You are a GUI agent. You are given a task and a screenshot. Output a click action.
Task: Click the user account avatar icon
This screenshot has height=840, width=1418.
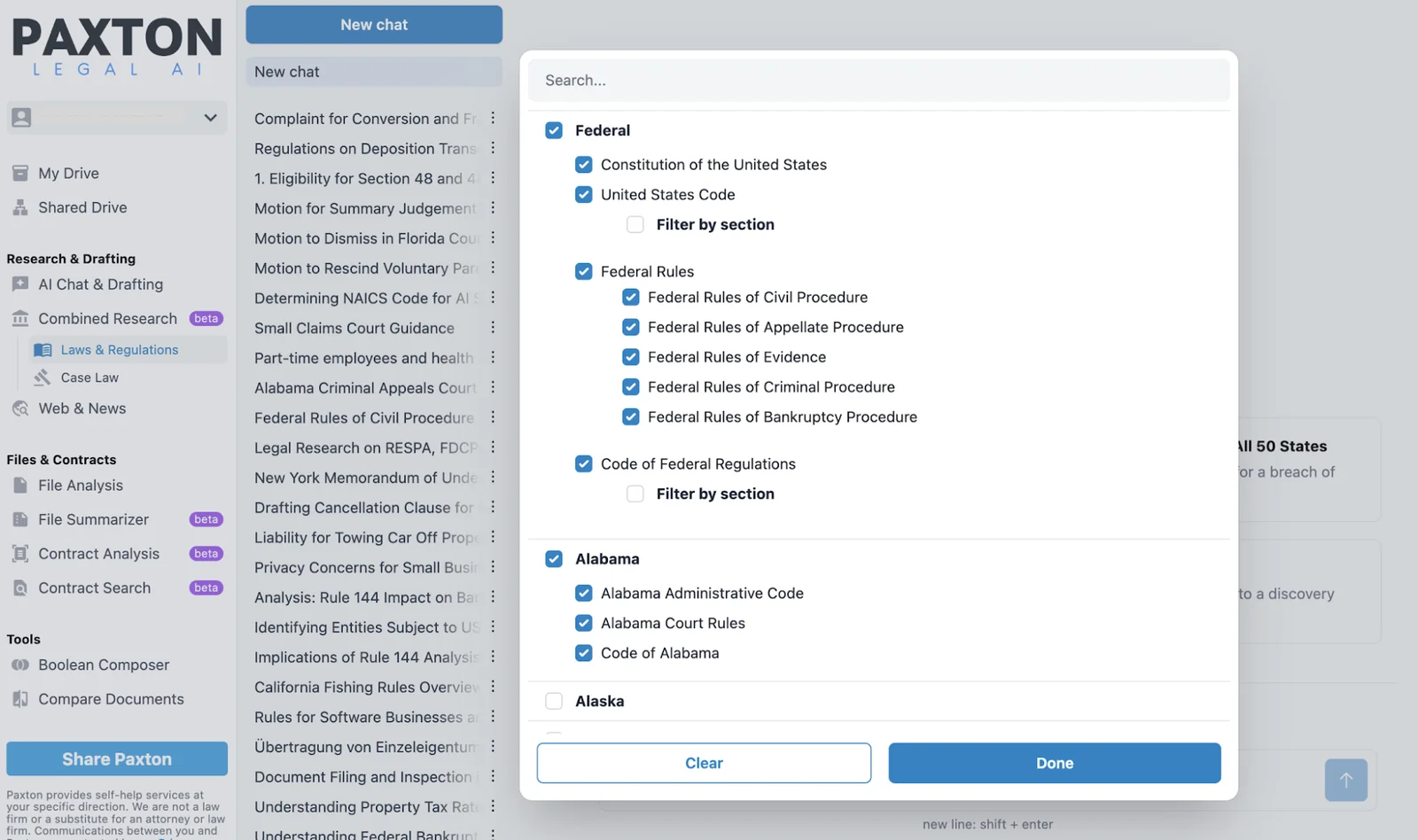[22, 117]
